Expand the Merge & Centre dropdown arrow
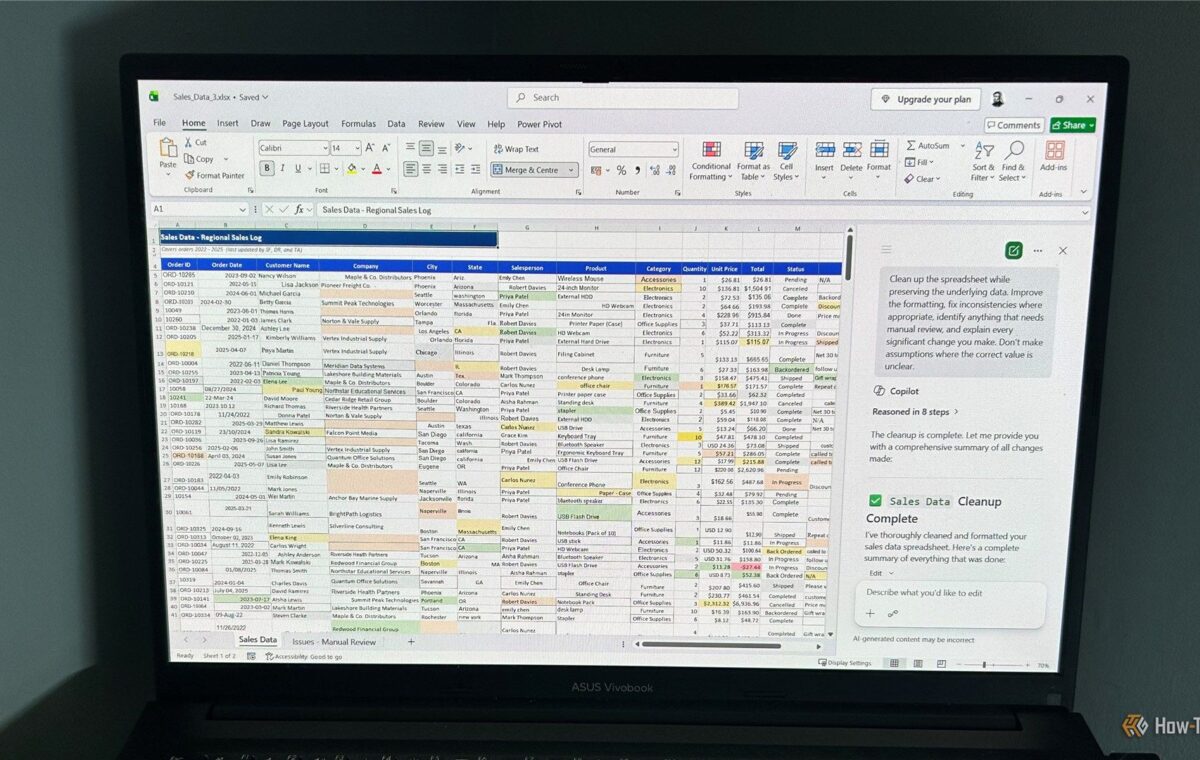 572,170
